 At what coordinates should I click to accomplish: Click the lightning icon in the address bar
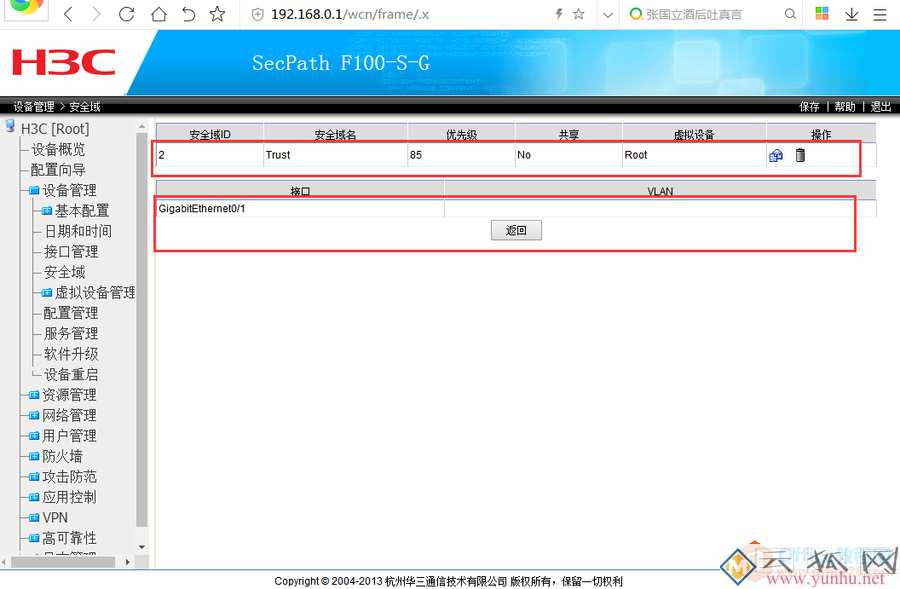pyautogui.click(x=558, y=14)
